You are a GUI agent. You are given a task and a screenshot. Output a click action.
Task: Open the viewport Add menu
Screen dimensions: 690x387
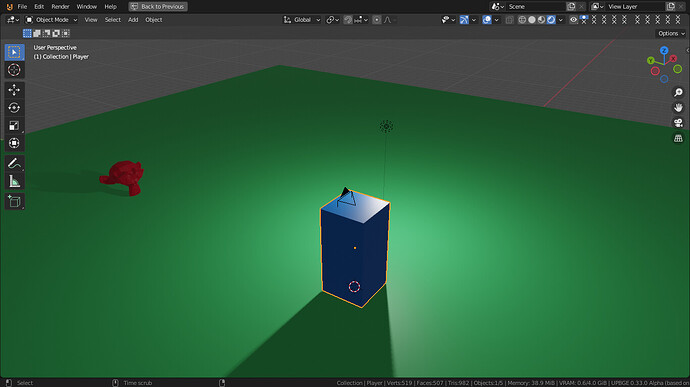click(x=133, y=20)
